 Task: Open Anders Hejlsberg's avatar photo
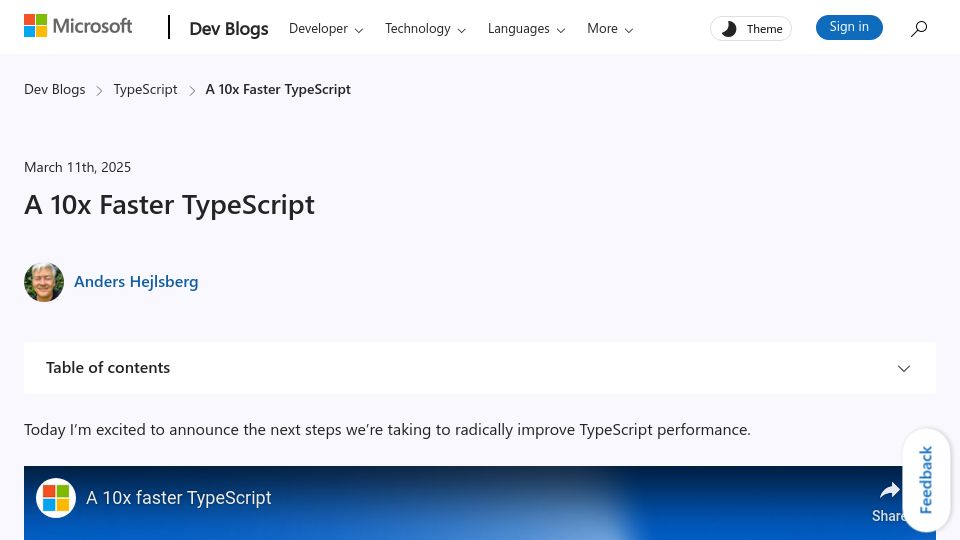click(x=44, y=282)
